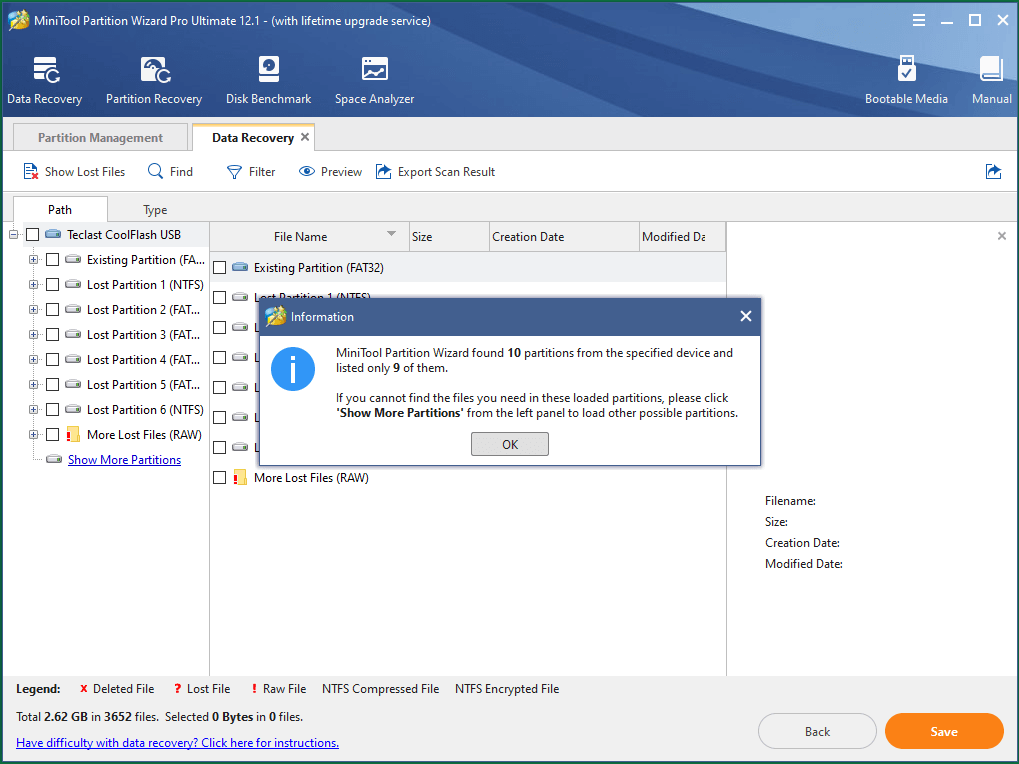Open Space Analyzer
This screenshot has height=764, width=1019.
pos(374,80)
